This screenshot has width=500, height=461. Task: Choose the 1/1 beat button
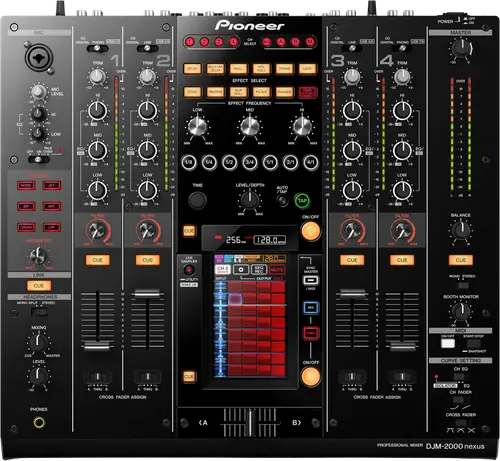coord(270,163)
